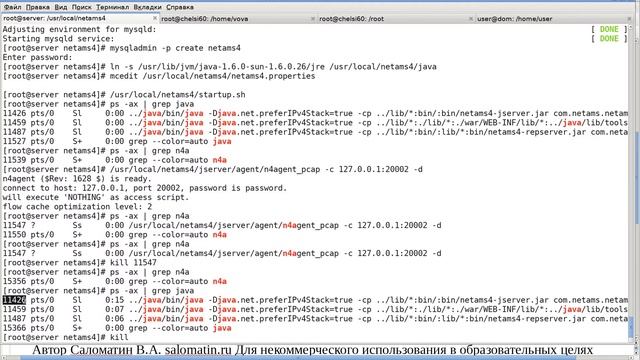640x360 pixels.
Task: Click the '11527 pts/0' grep process row
Action: click(x=117, y=142)
